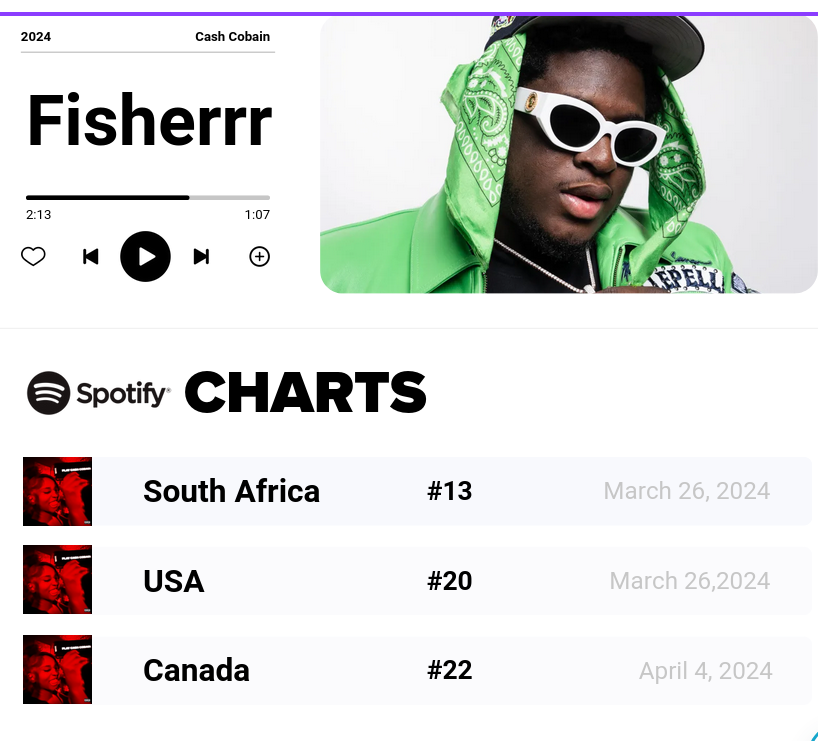Open the South Africa album cover thumbnail
The height and width of the screenshot is (741, 818).
[57, 491]
